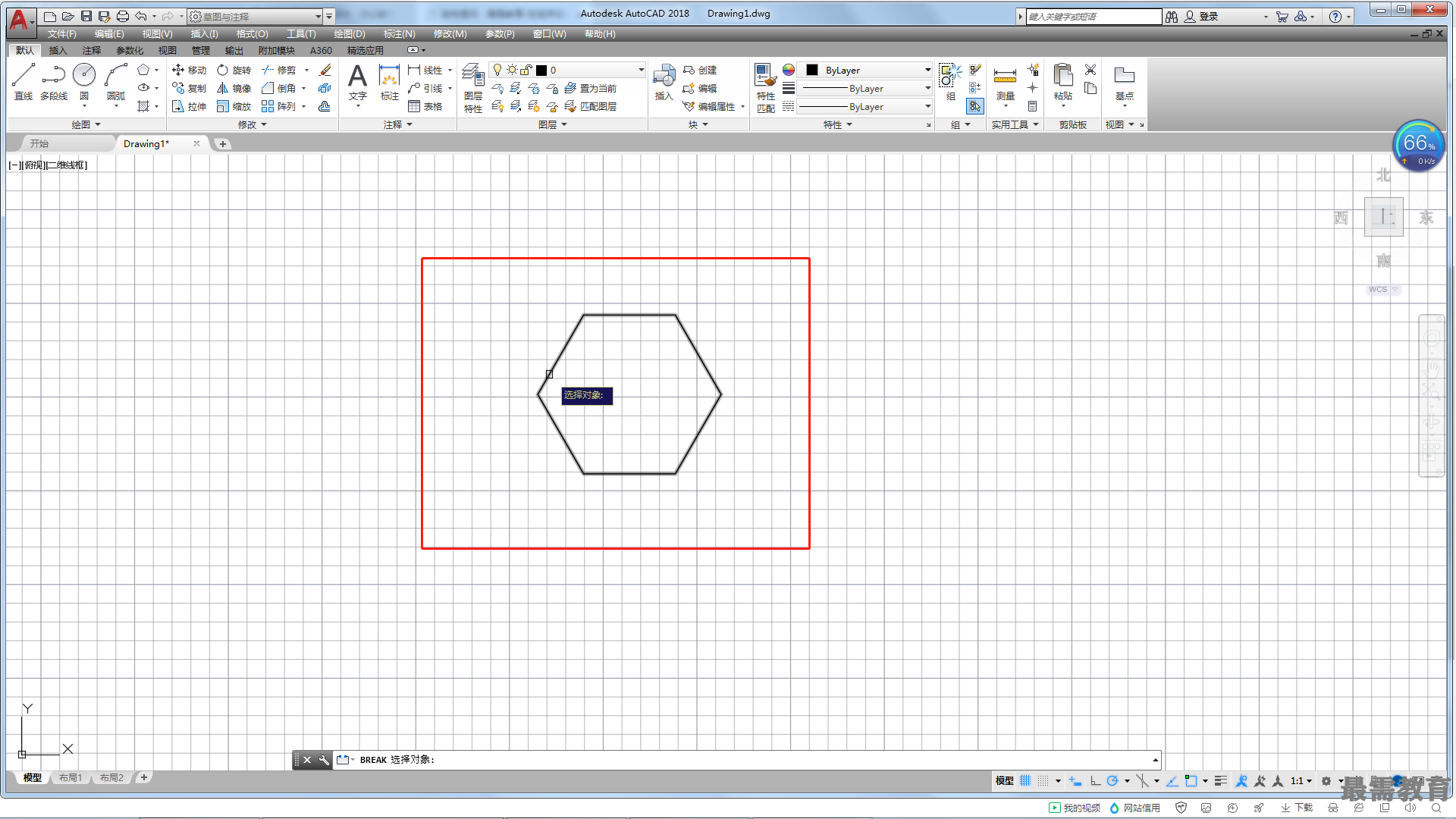The height and width of the screenshot is (819, 1456).
Task: Click the Mirror (镜像) tool
Action: 234,88
